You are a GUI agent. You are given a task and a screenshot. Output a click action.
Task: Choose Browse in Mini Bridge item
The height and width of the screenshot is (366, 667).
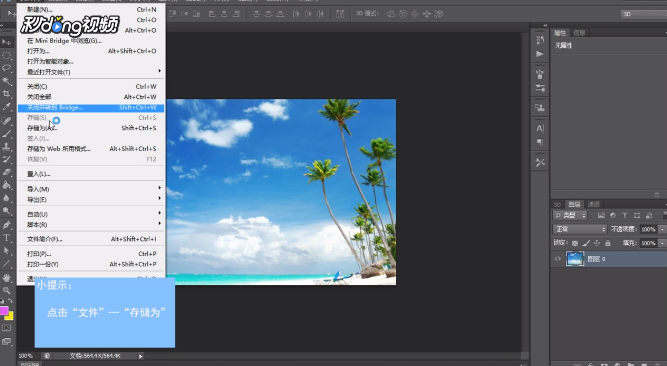[x=91, y=40]
